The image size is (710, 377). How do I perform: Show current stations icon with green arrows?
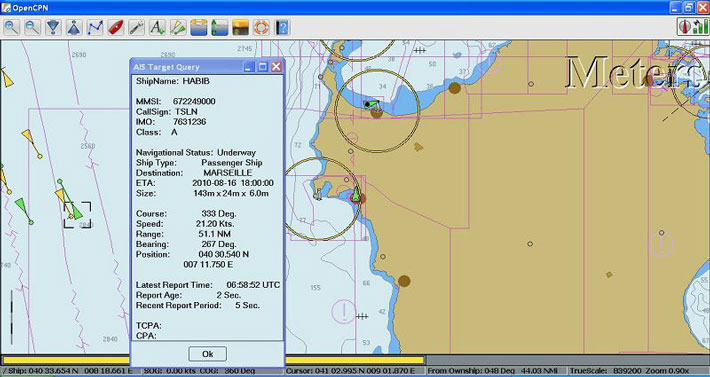point(220,28)
